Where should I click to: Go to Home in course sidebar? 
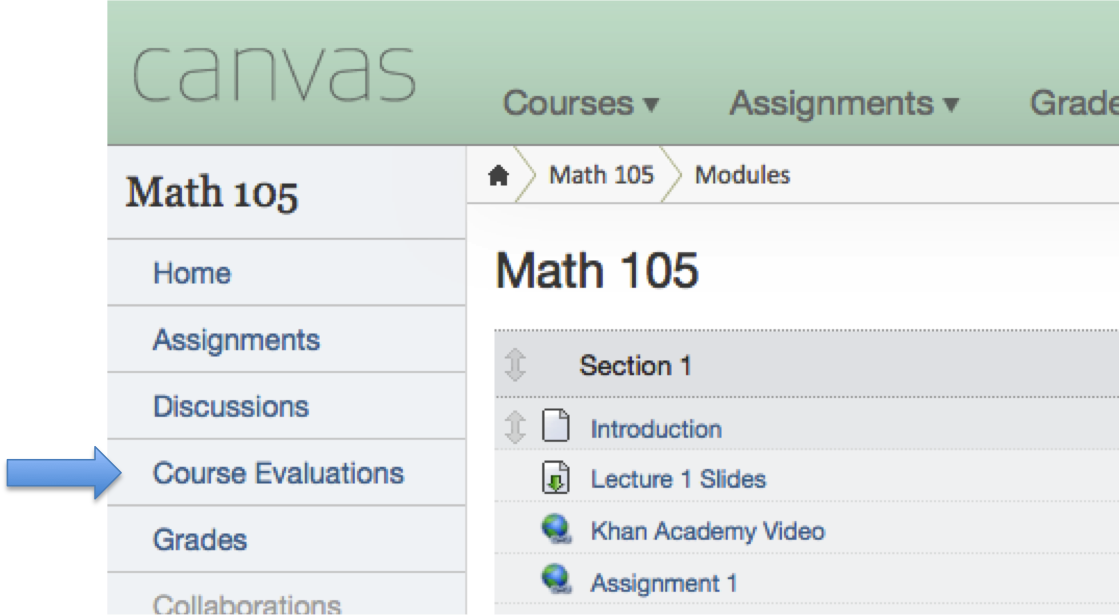[192, 273]
